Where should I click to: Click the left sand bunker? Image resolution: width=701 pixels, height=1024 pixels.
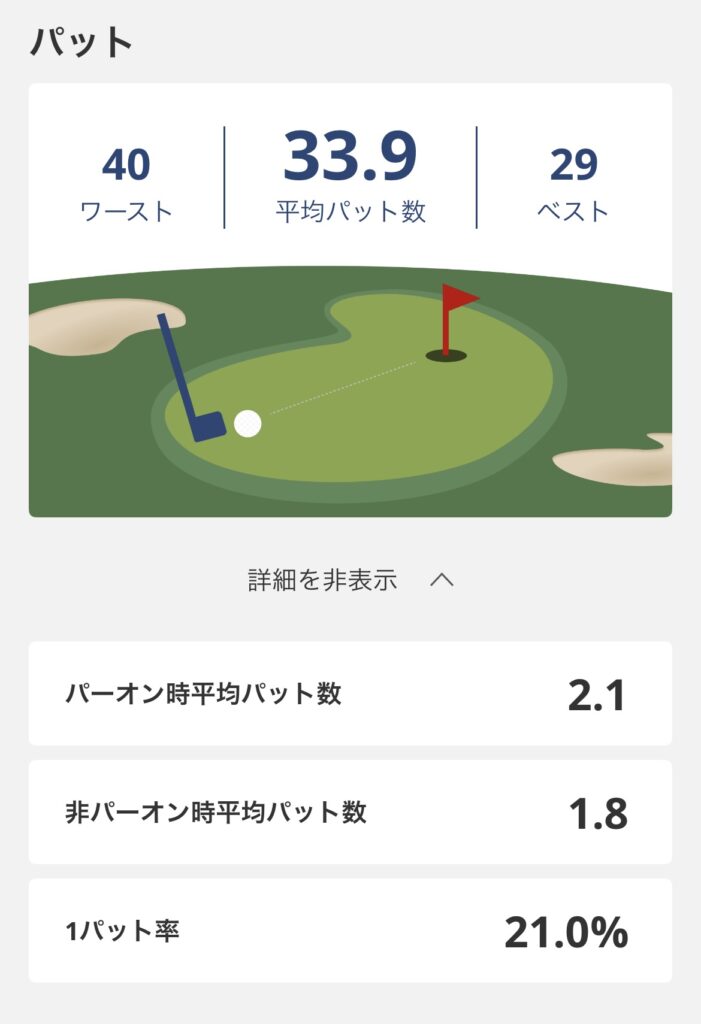[100, 326]
